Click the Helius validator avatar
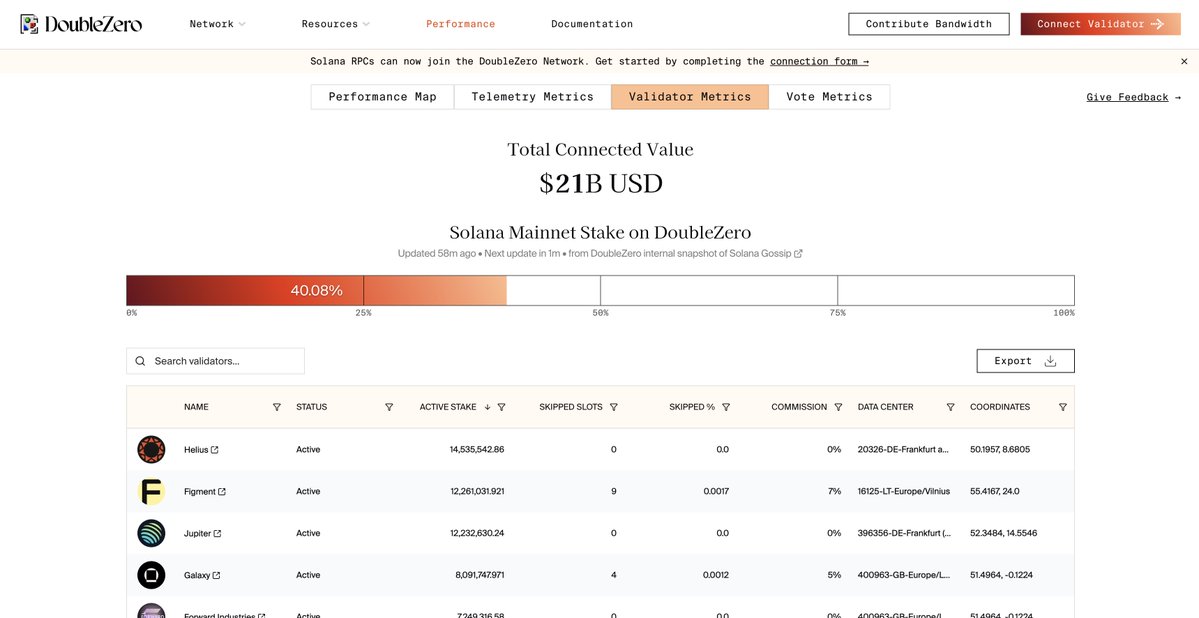Image resolution: width=1199 pixels, height=618 pixels. click(151, 449)
